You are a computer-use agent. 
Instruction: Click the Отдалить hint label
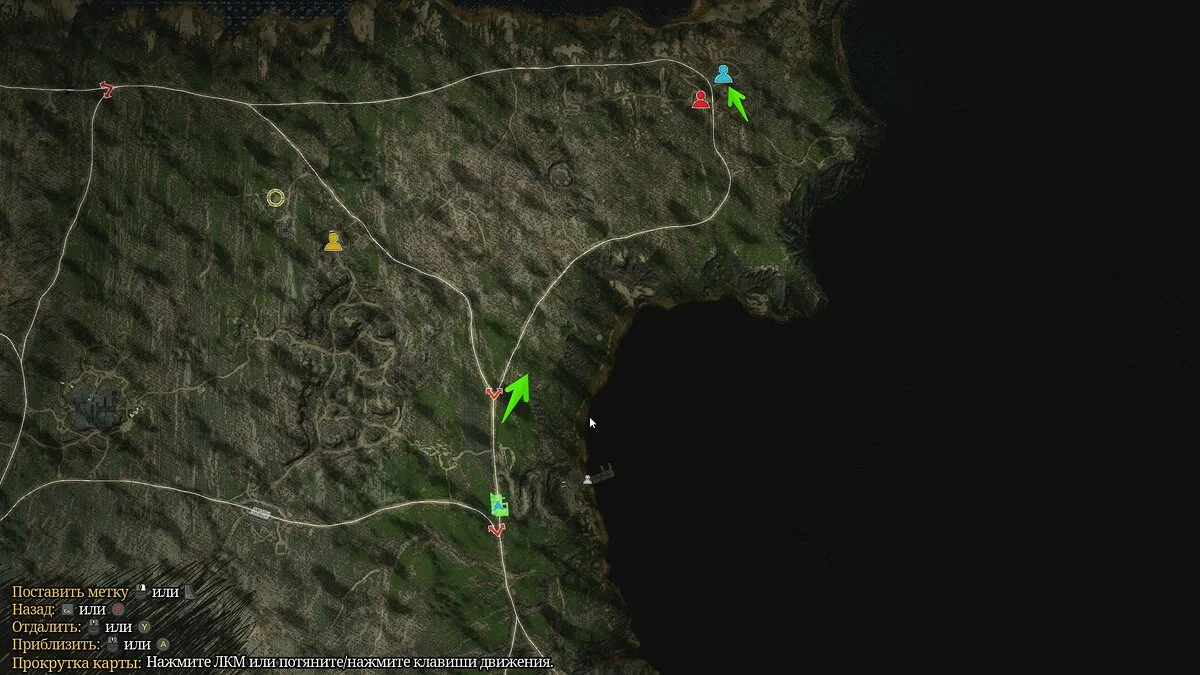pos(47,627)
